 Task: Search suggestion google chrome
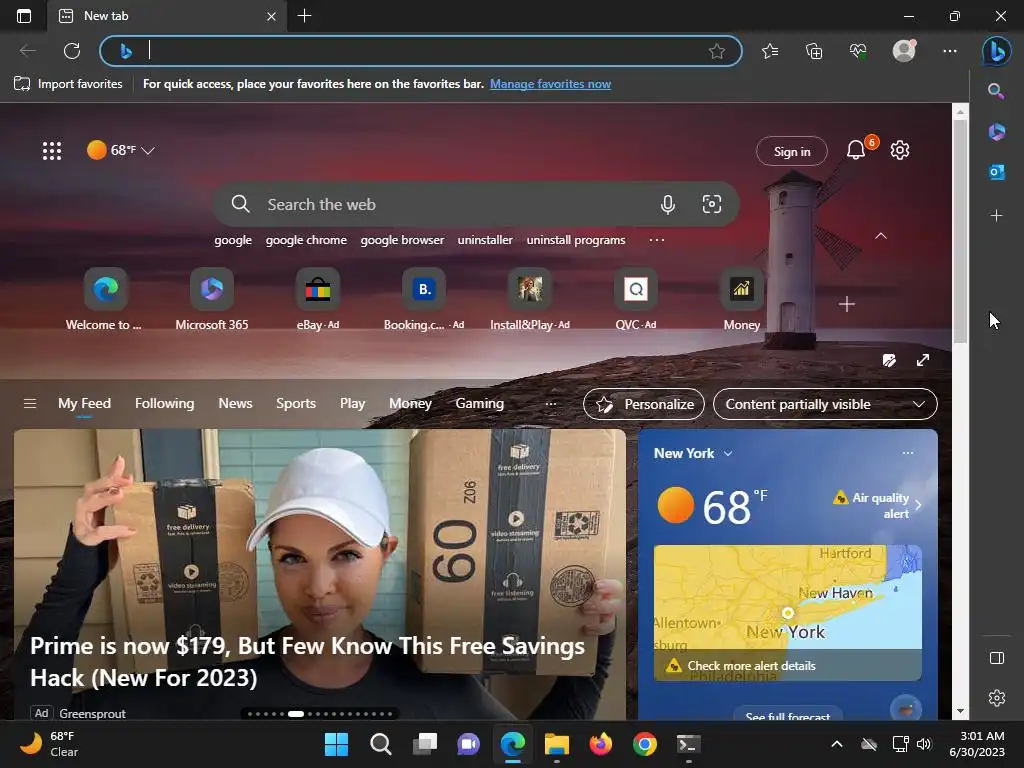[x=306, y=240]
